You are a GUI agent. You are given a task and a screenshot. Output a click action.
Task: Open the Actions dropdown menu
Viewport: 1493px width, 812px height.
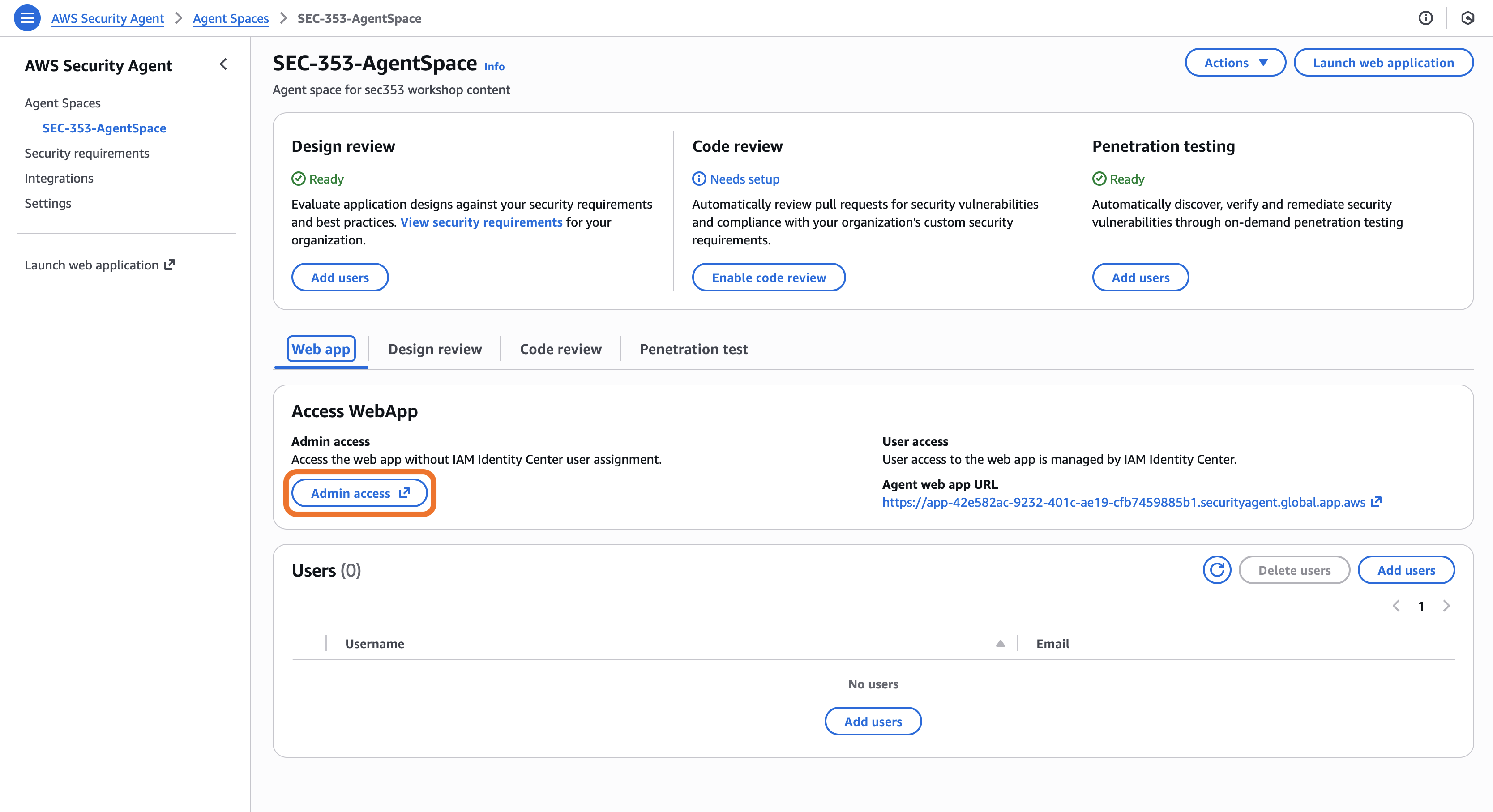(x=1235, y=63)
